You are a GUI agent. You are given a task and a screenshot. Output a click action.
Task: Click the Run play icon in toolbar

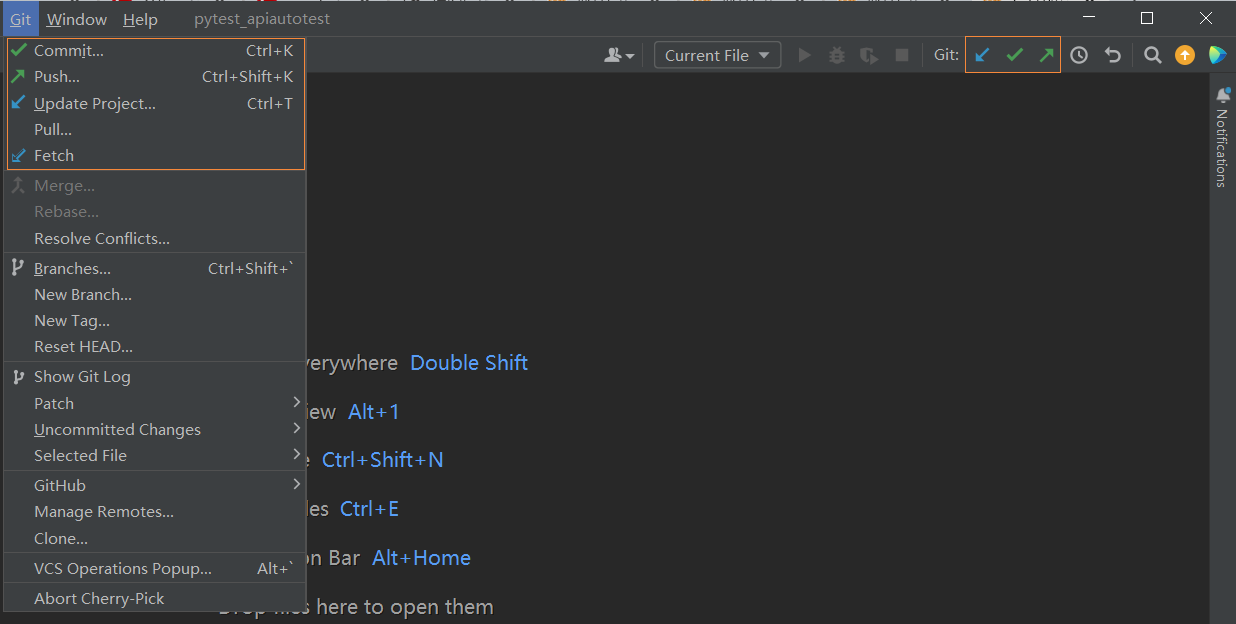[805, 55]
